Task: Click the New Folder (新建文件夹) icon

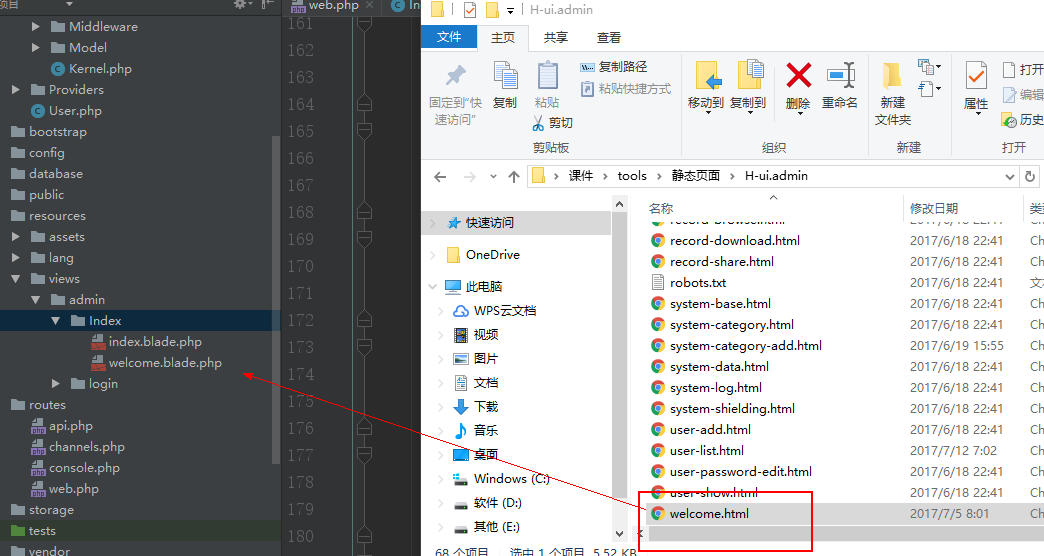Action: (x=892, y=76)
